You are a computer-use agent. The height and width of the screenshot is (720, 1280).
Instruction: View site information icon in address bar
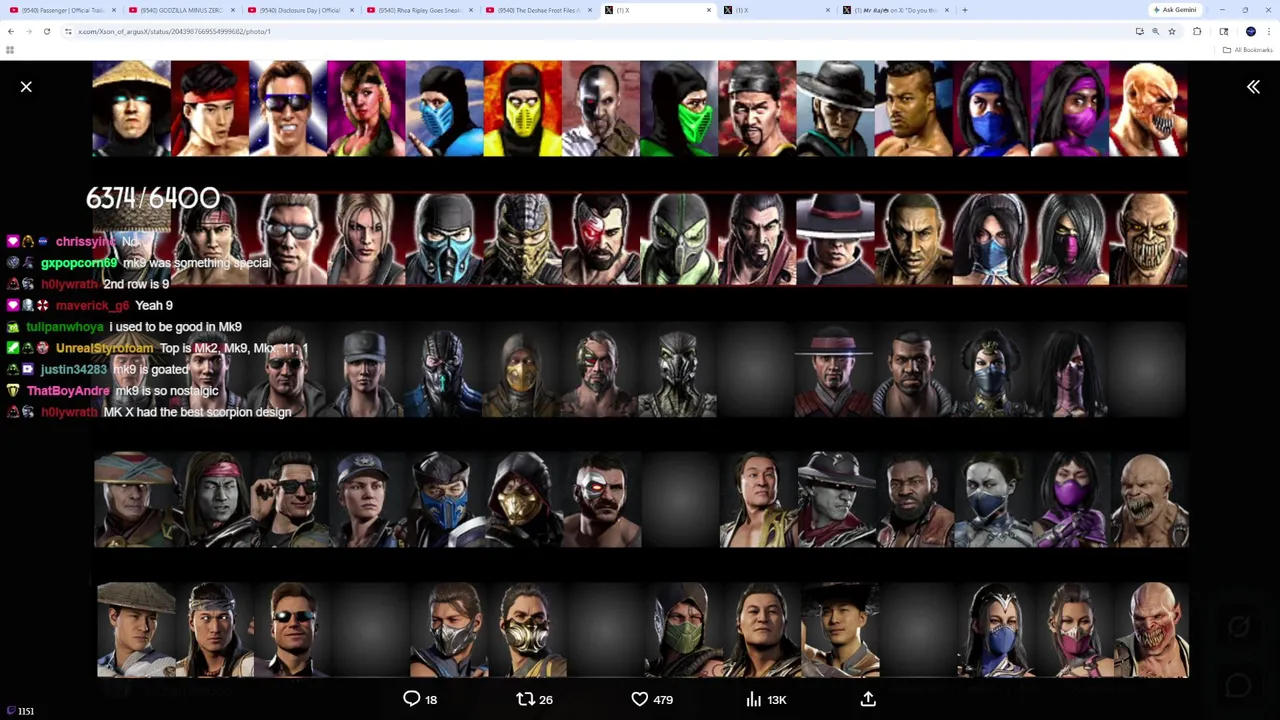tap(68, 31)
